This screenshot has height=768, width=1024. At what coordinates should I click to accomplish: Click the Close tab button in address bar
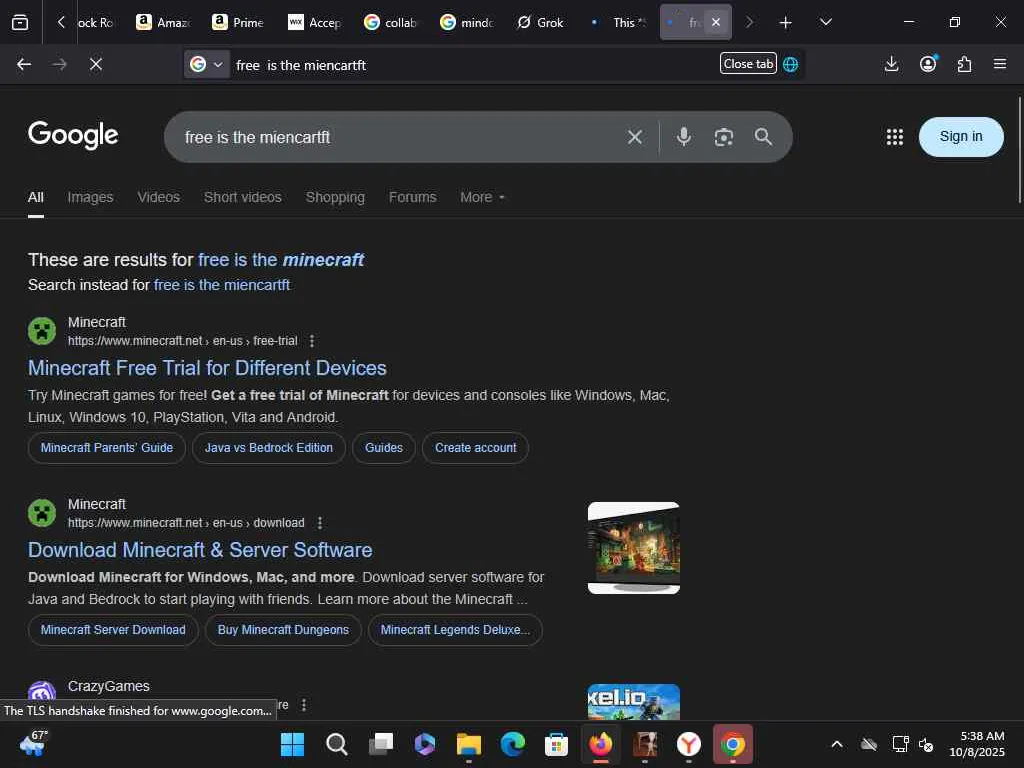click(x=748, y=63)
